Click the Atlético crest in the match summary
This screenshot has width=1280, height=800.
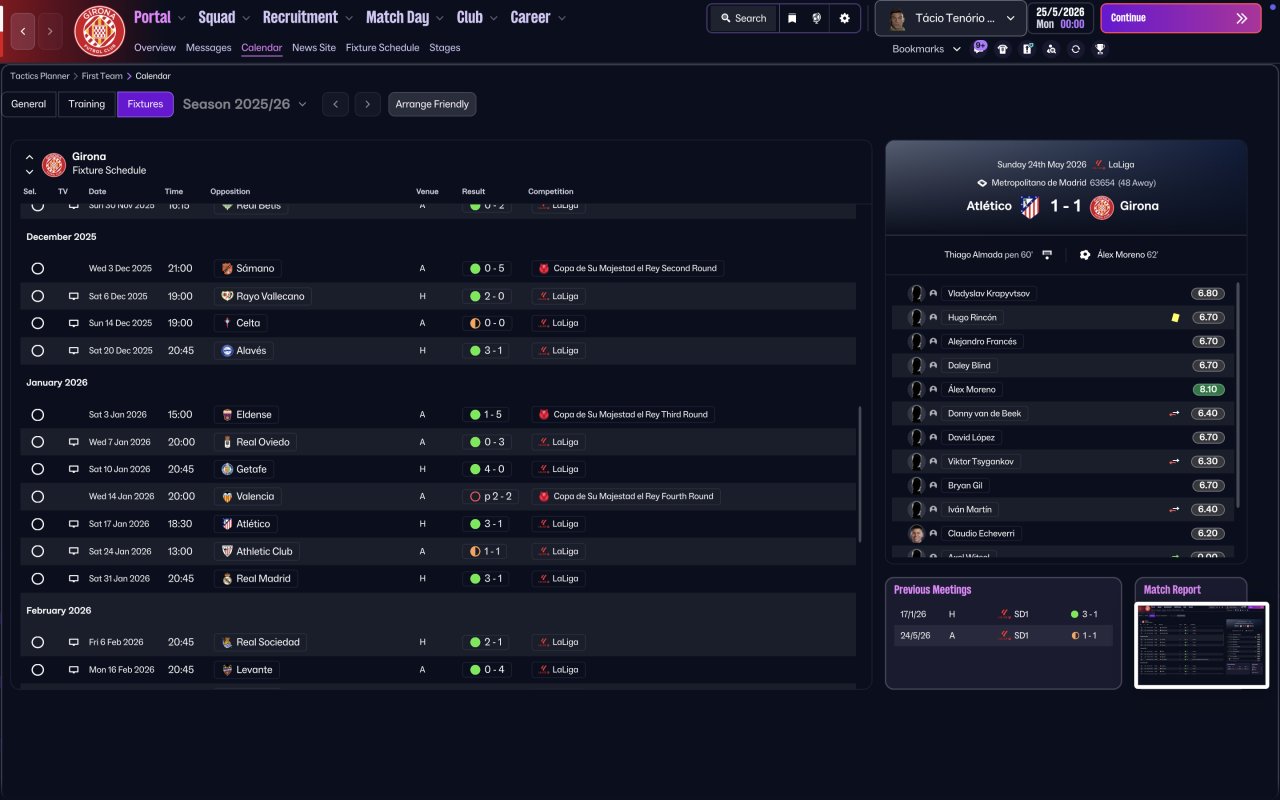(1030, 206)
